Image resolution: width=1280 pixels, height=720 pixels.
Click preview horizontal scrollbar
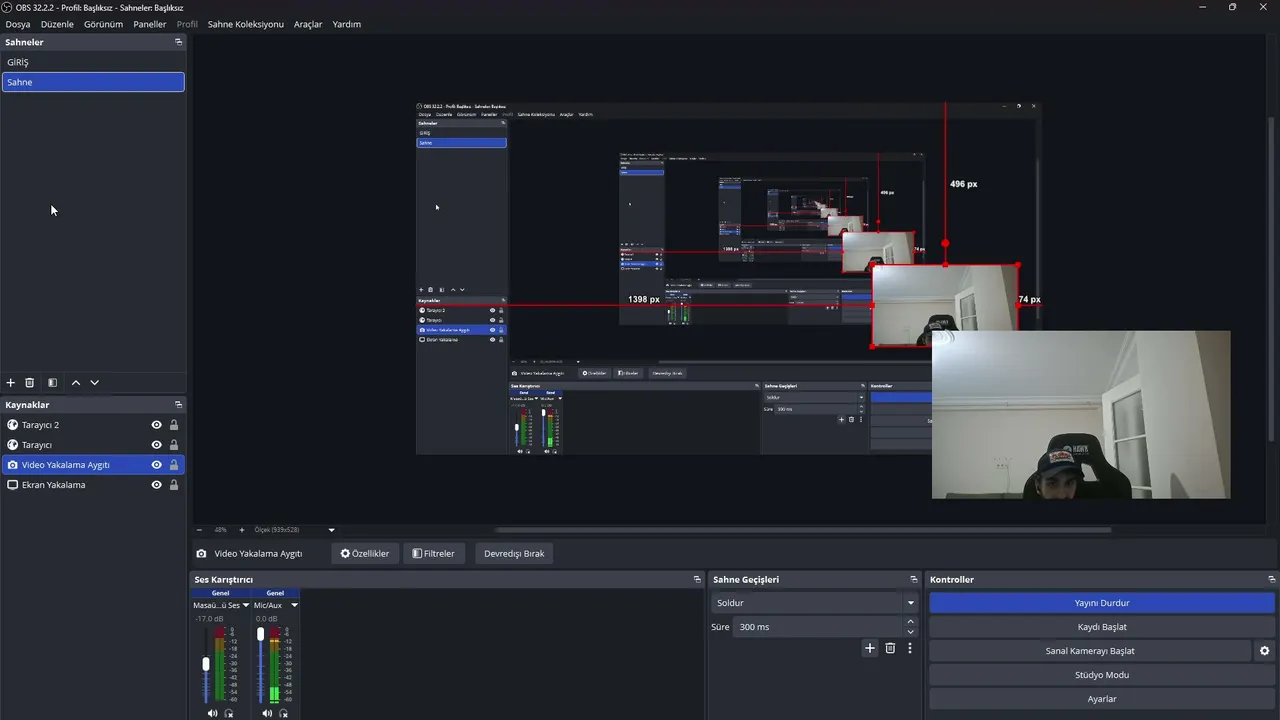click(x=803, y=530)
